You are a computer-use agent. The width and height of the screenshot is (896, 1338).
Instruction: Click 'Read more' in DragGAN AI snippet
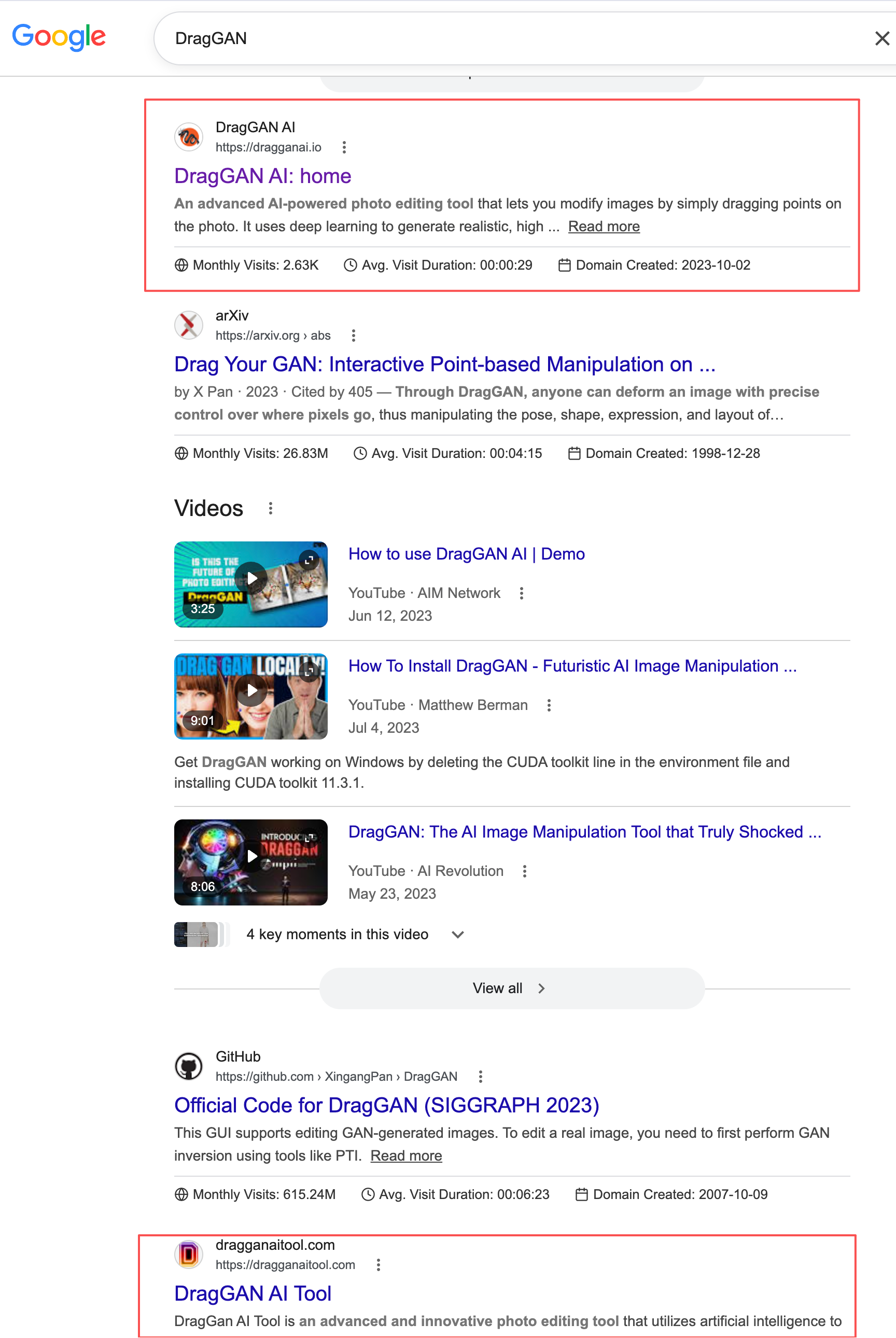coord(604,226)
